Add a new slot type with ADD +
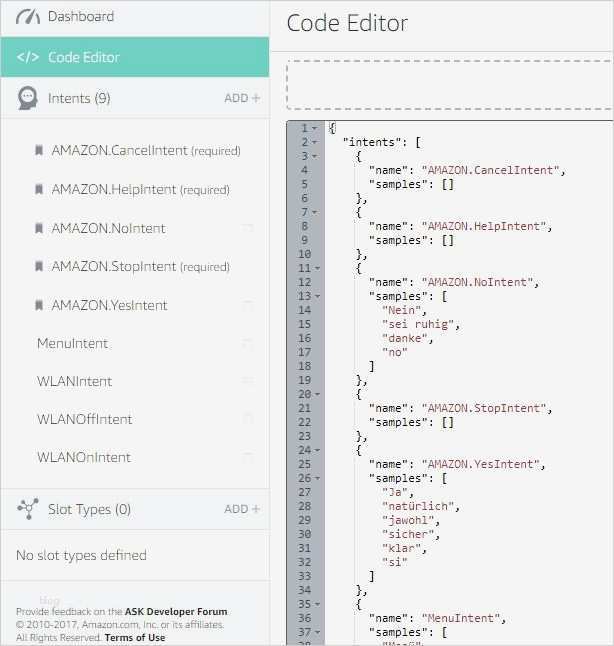Screen dimensions: 614x646 [242, 509]
